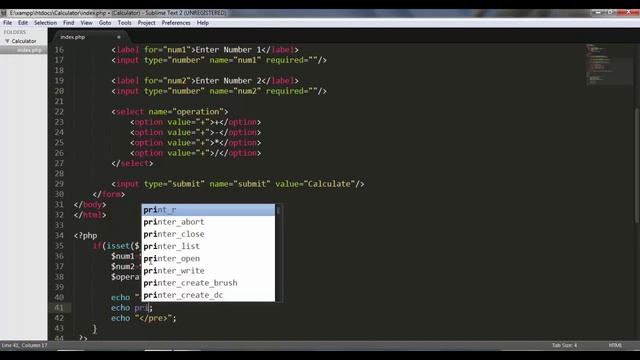Click name="num2" on line 20
Screen dimensions: 640x360
click(x=236, y=91)
